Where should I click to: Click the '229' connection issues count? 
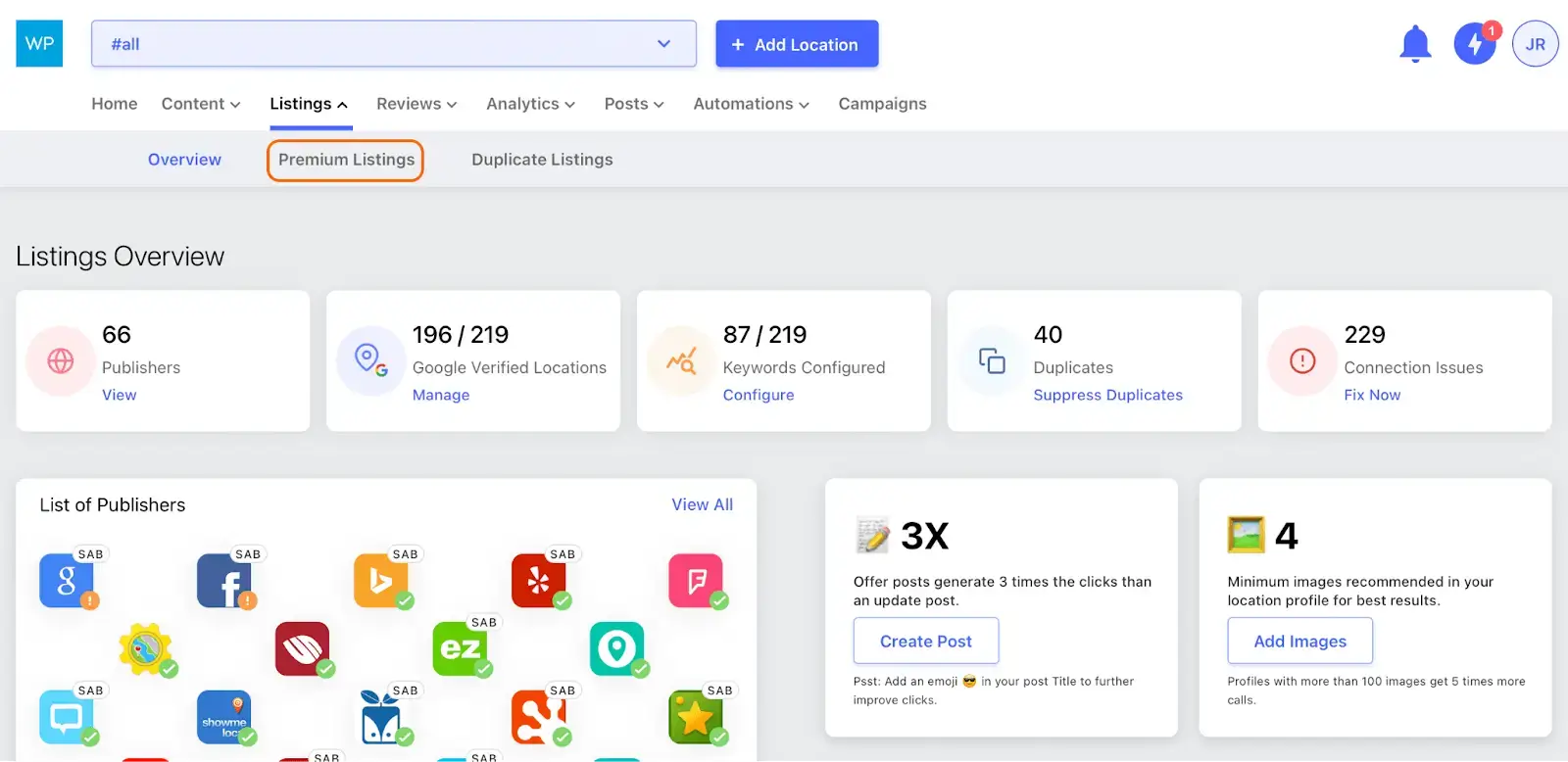coord(1364,335)
